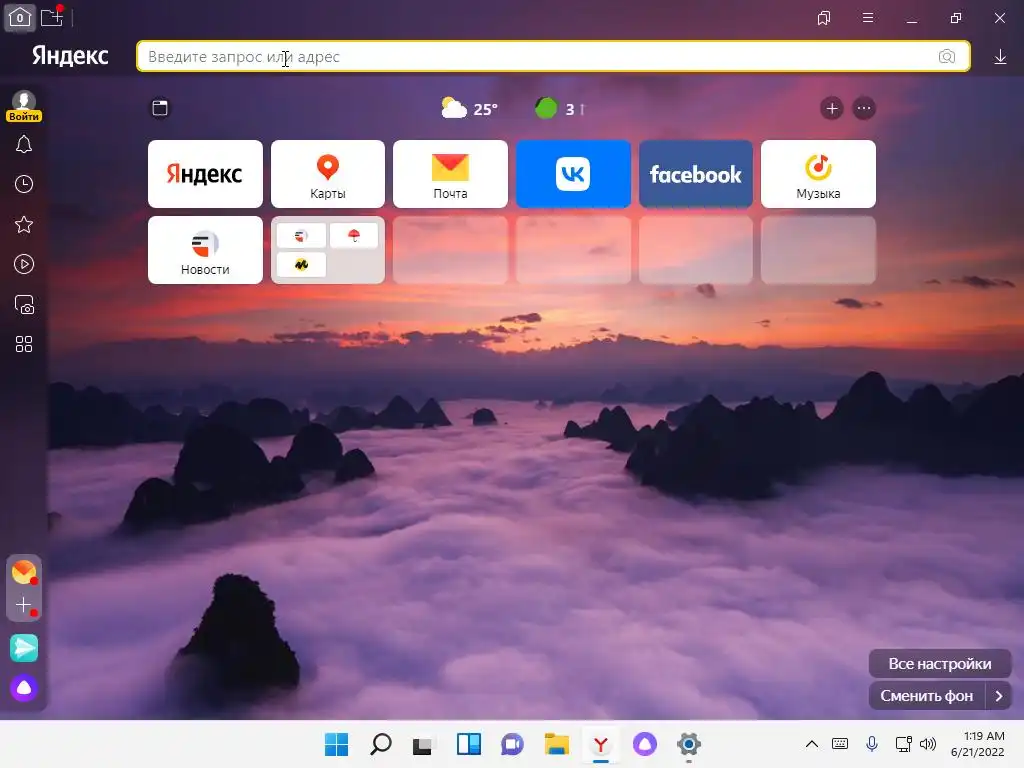Open the Яндекс tile
The width and height of the screenshot is (1024, 768).
coord(205,174)
